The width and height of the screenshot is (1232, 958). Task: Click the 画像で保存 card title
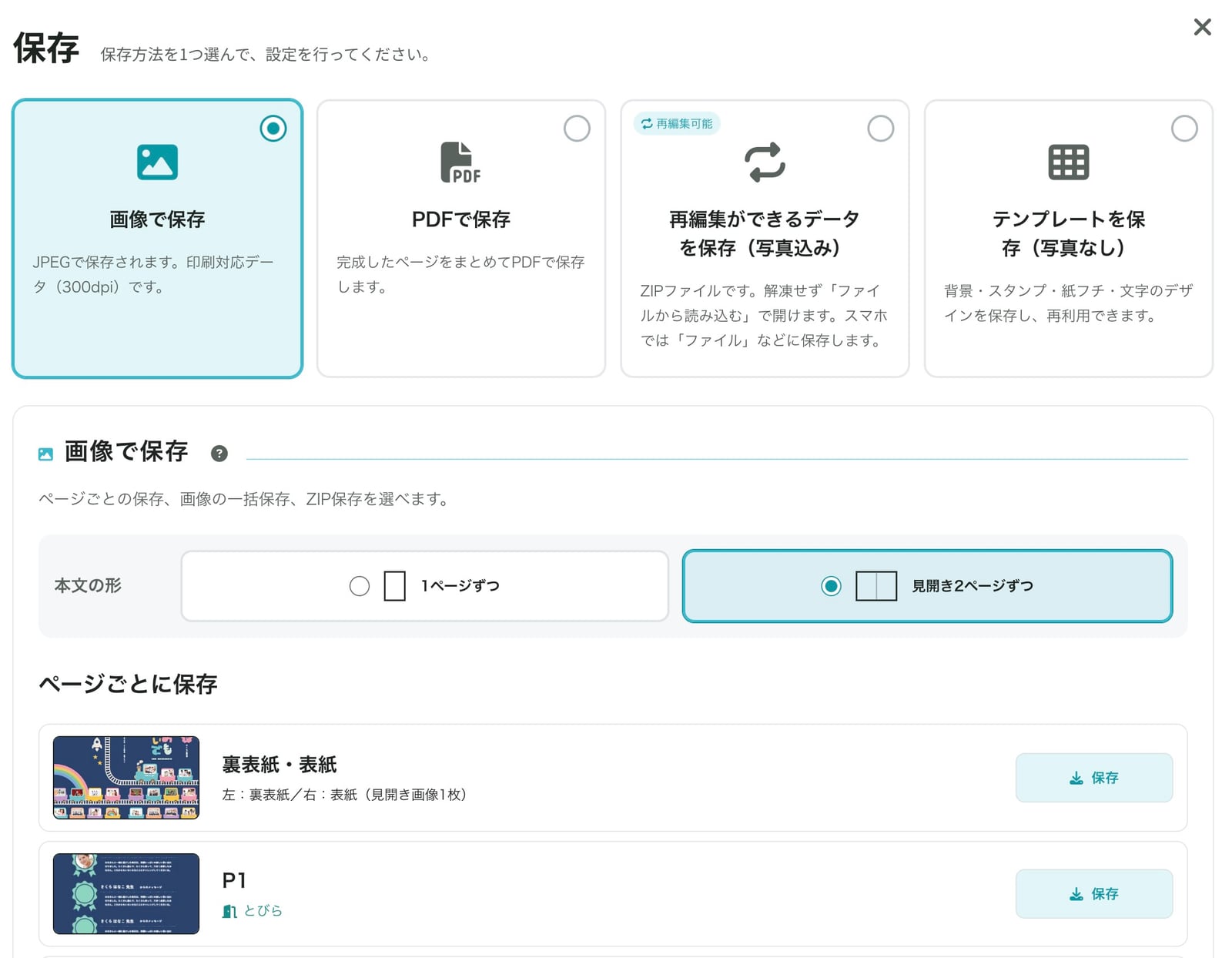(157, 219)
